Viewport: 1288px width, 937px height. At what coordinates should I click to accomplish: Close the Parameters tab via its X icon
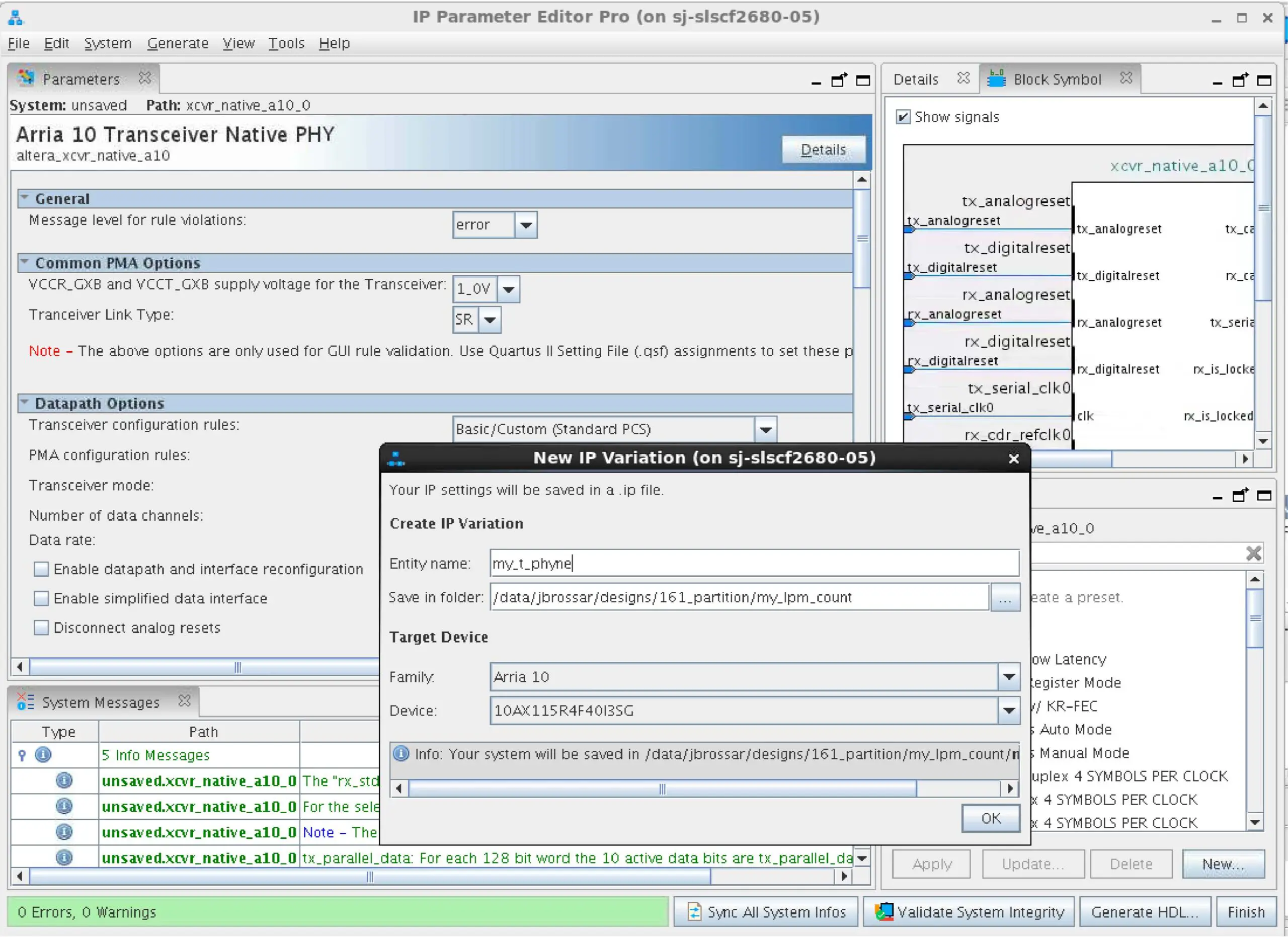click(145, 78)
